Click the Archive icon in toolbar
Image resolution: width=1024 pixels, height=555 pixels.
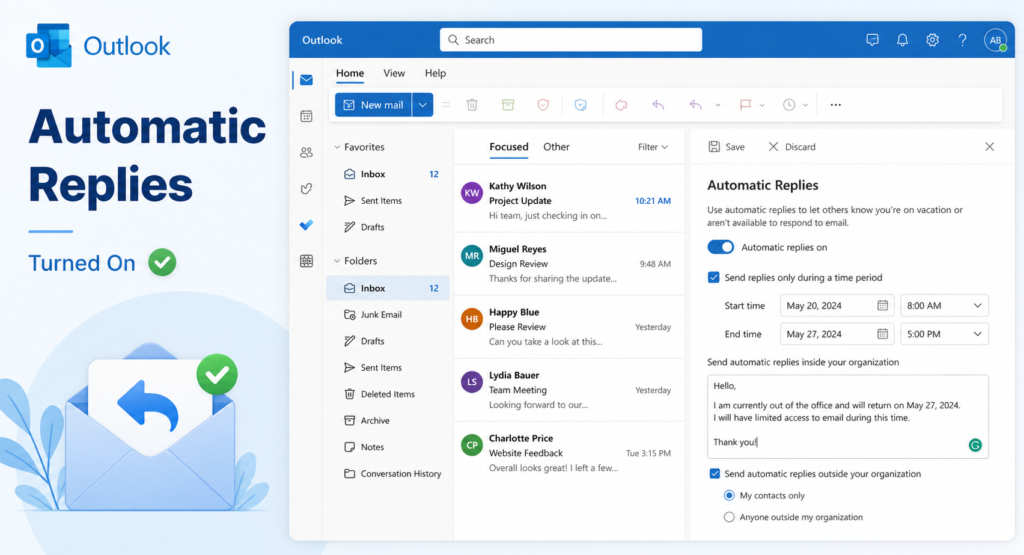pos(508,104)
